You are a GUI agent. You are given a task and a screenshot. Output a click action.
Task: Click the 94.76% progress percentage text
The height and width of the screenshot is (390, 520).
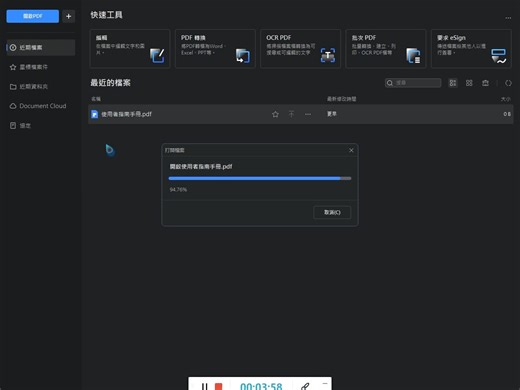pyautogui.click(x=178, y=190)
